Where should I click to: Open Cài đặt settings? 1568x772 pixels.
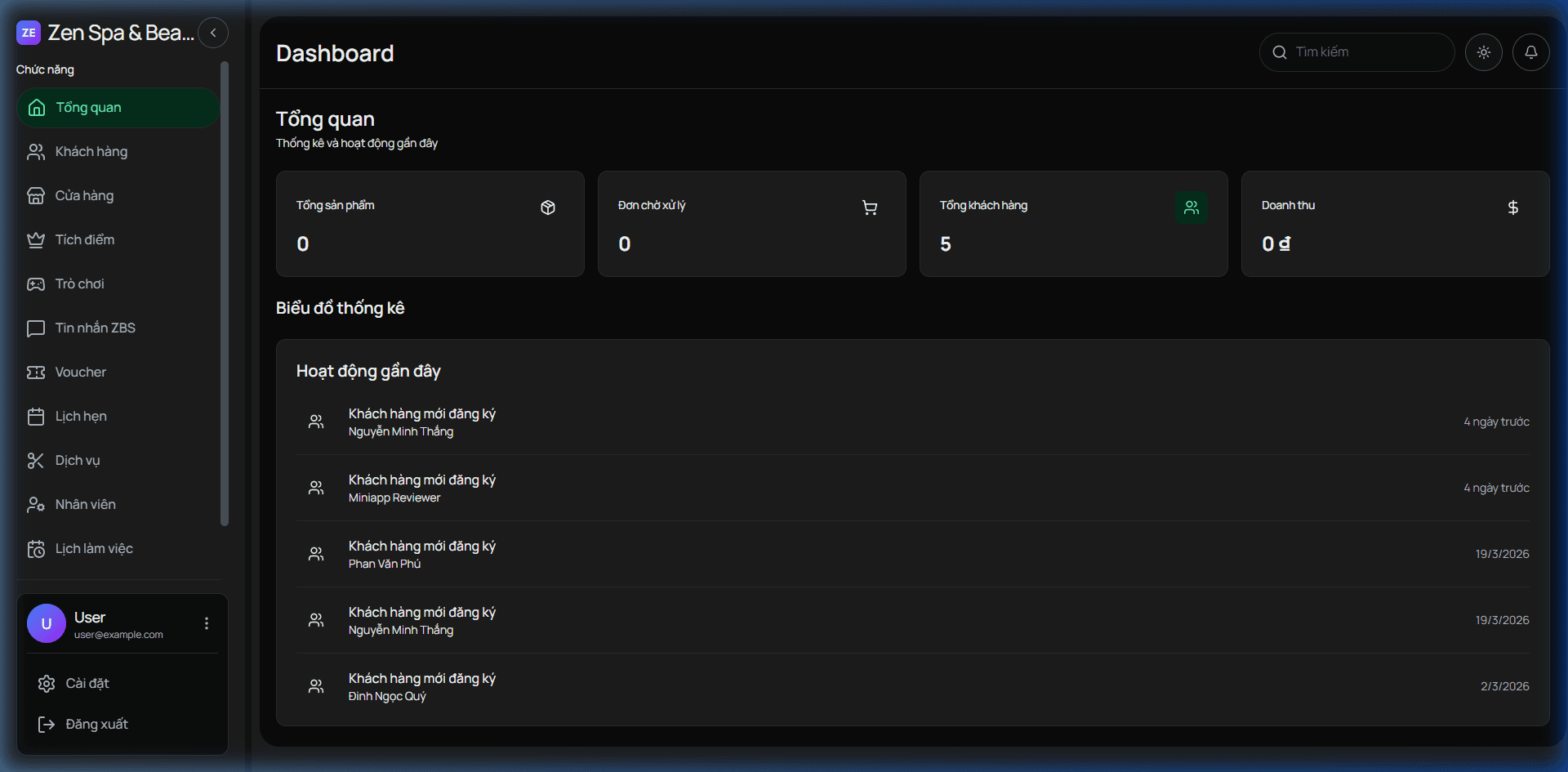click(87, 683)
